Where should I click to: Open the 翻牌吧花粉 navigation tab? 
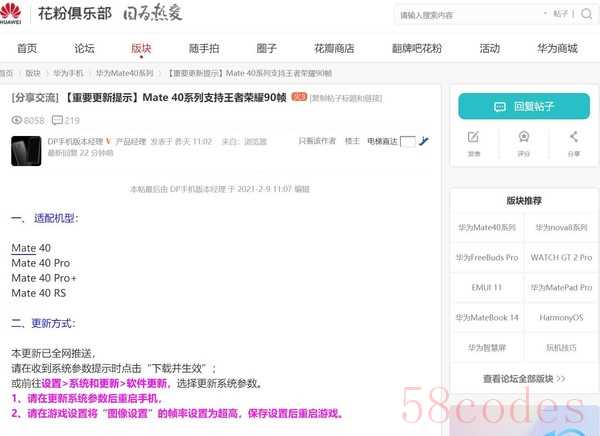[x=417, y=48]
